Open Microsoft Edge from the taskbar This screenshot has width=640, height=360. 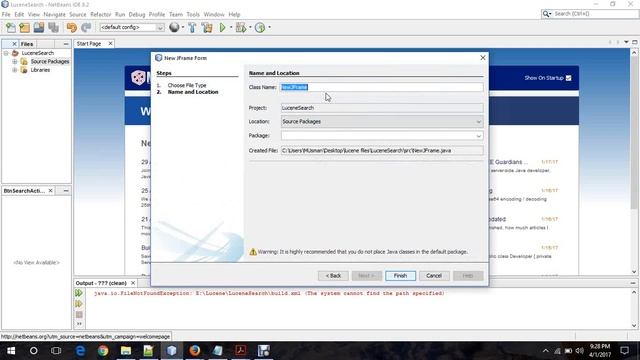pyautogui.click(x=80, y=351)
